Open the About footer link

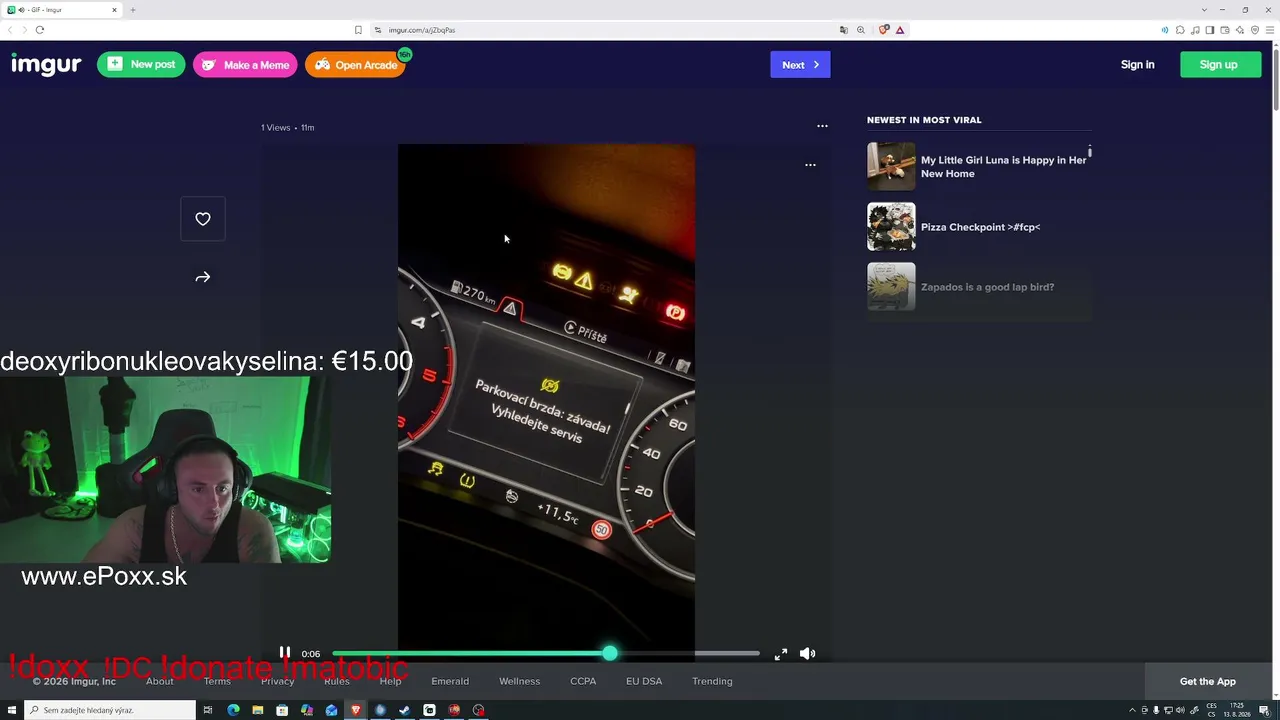pyautogui.click(x=159, y=681)
